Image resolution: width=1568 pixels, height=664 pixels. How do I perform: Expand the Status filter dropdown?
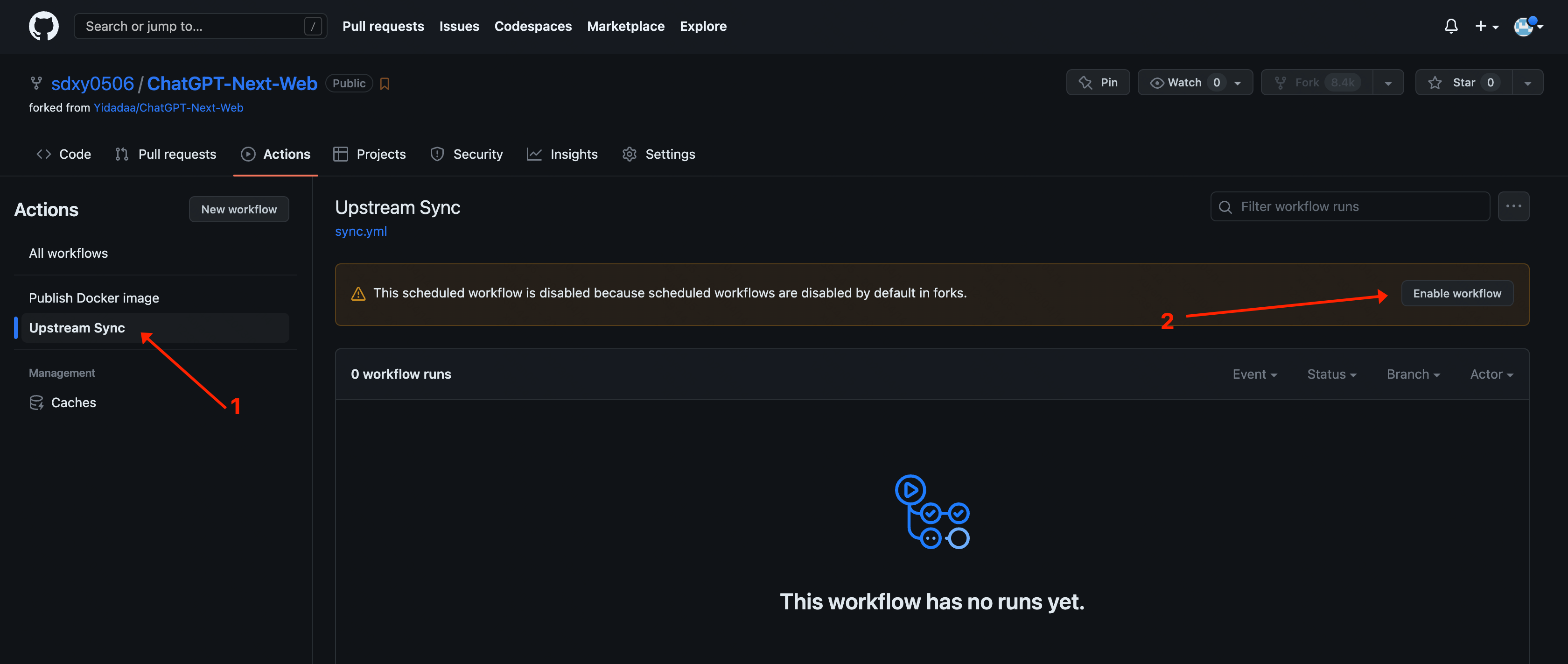(1332, 374)
